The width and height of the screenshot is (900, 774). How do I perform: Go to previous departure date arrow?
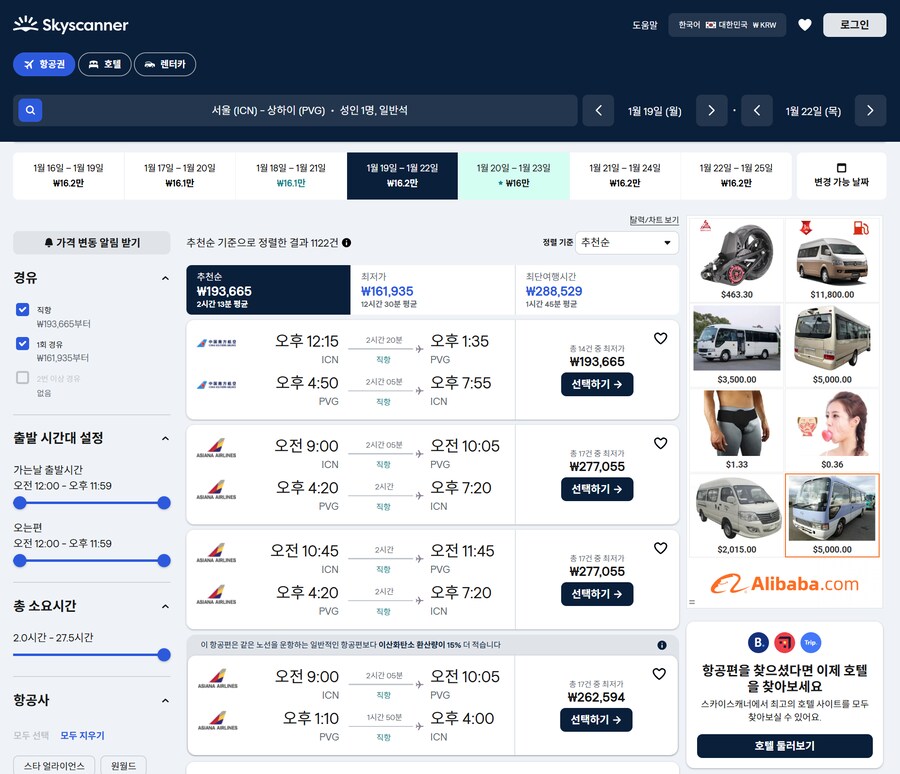tap(598, 110)
